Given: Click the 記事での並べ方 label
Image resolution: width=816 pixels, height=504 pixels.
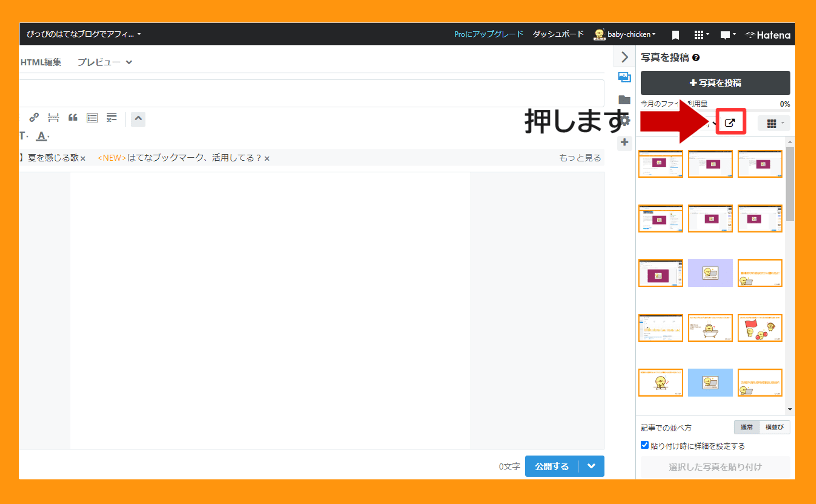Looking at the screenshot, I should coord(666,427).
